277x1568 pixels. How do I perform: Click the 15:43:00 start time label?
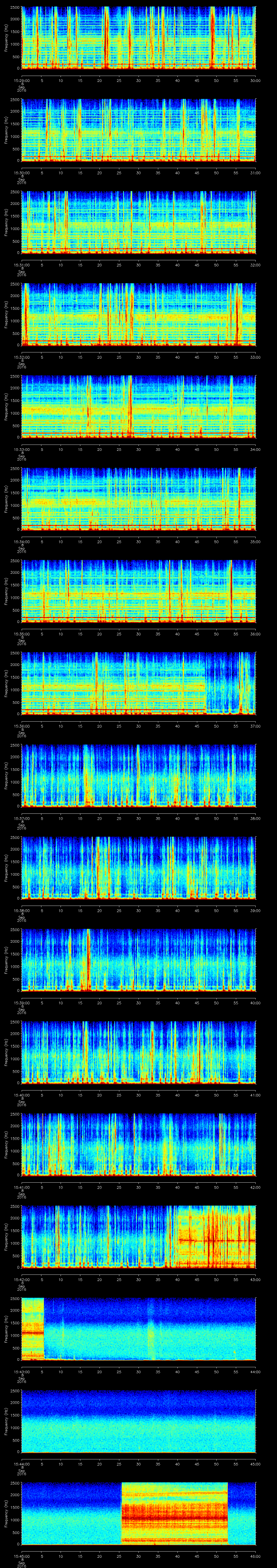[22, 1371]
